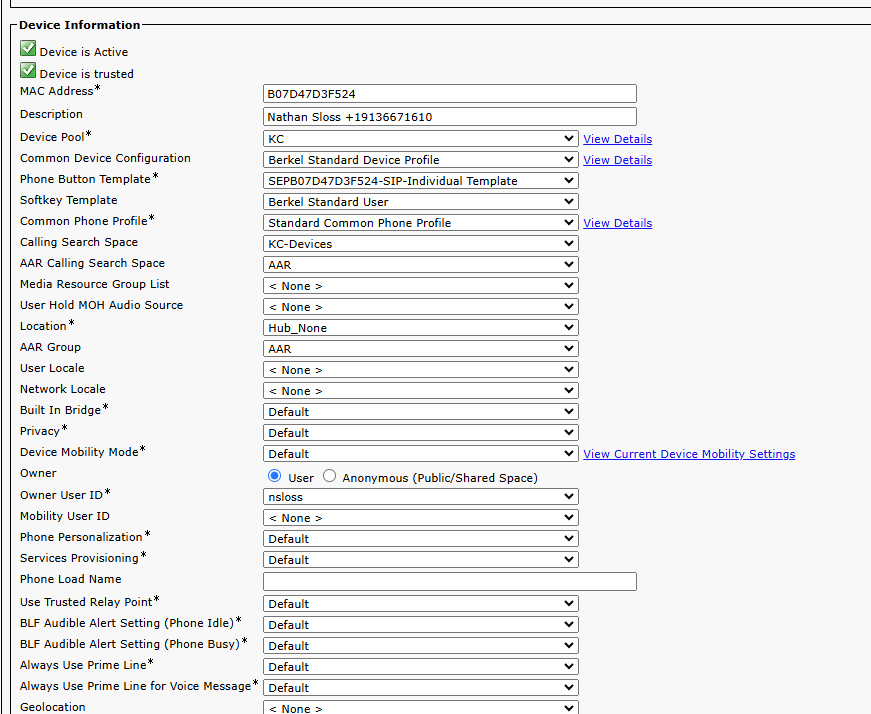Open the Phone Button Template dropdown
This screenshot has height=714, width=871.
point(421,181)
